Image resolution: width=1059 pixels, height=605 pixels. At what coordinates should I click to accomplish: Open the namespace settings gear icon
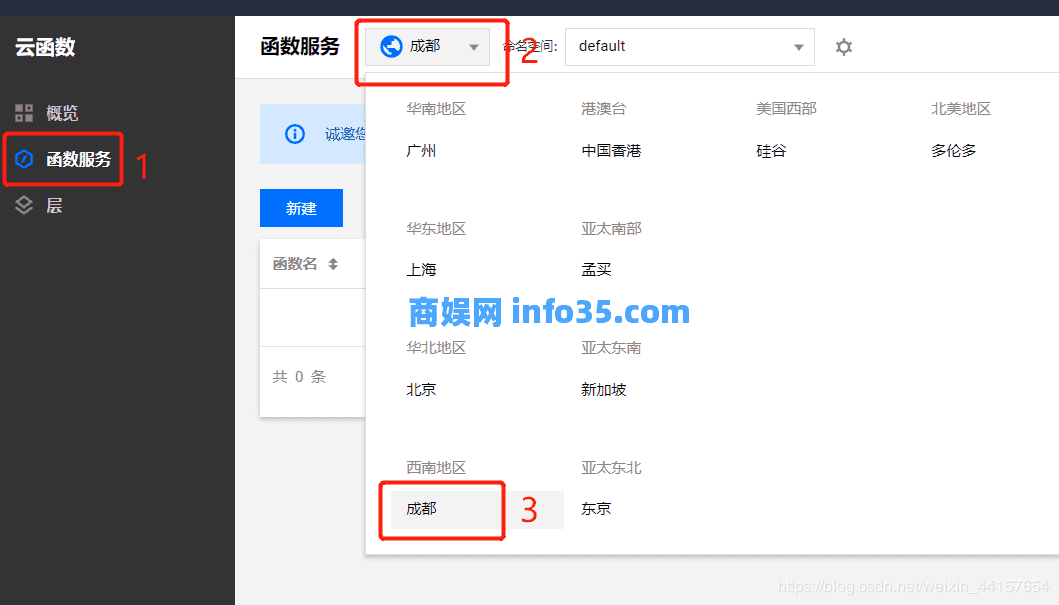pos(843,46)
